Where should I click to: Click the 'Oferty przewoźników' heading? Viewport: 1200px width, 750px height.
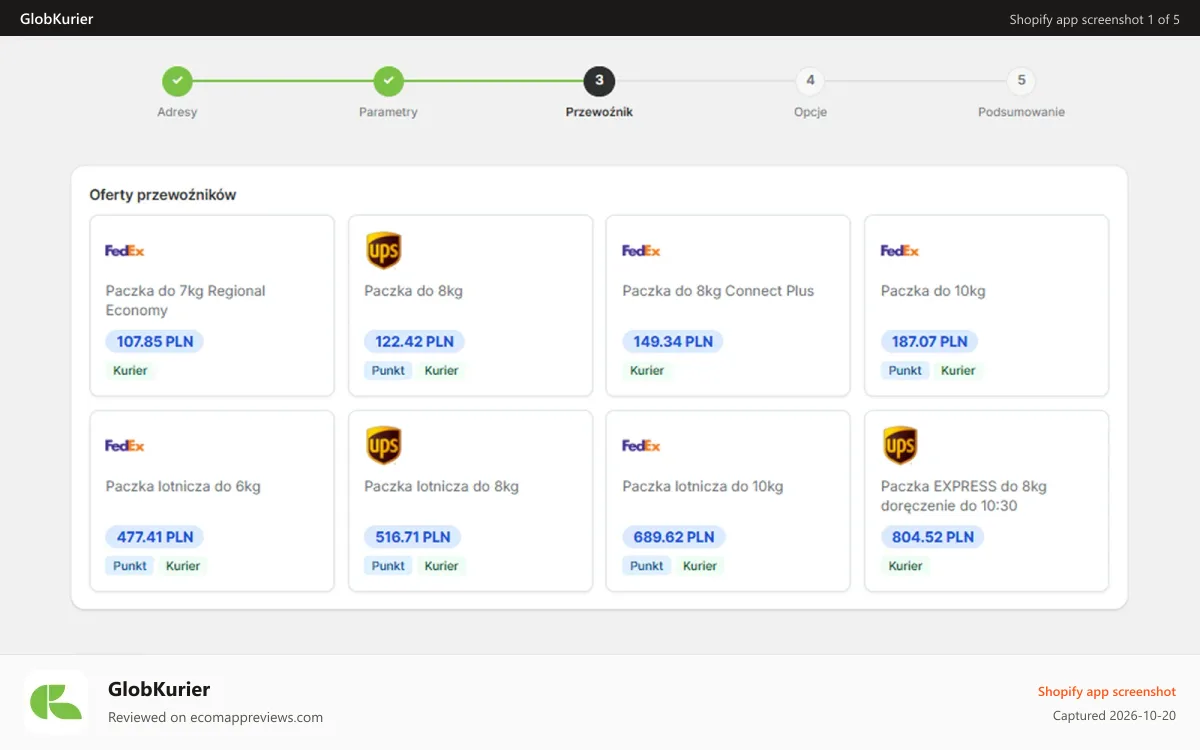163,195
